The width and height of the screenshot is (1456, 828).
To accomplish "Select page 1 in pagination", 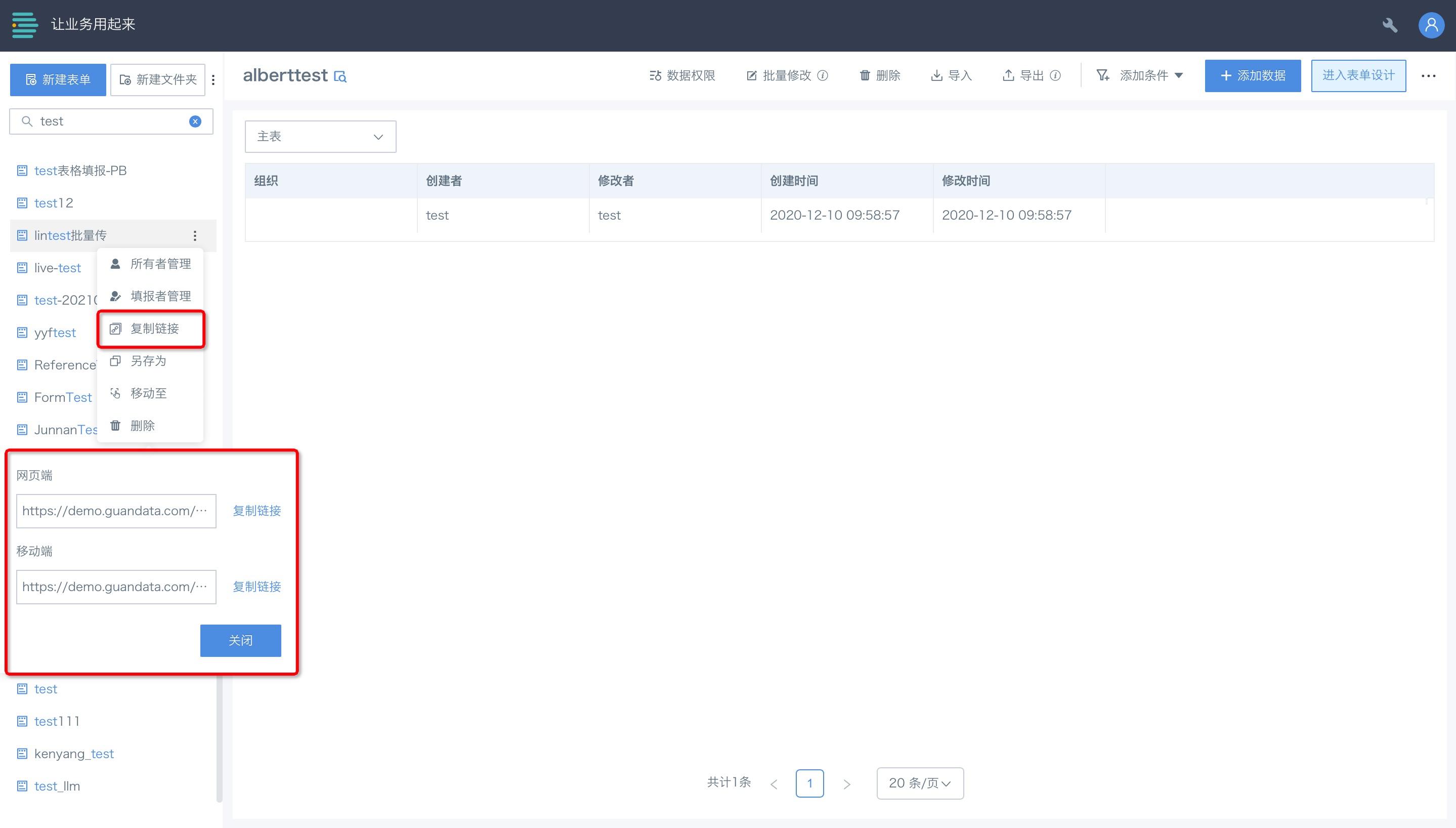I will point(810,783).
